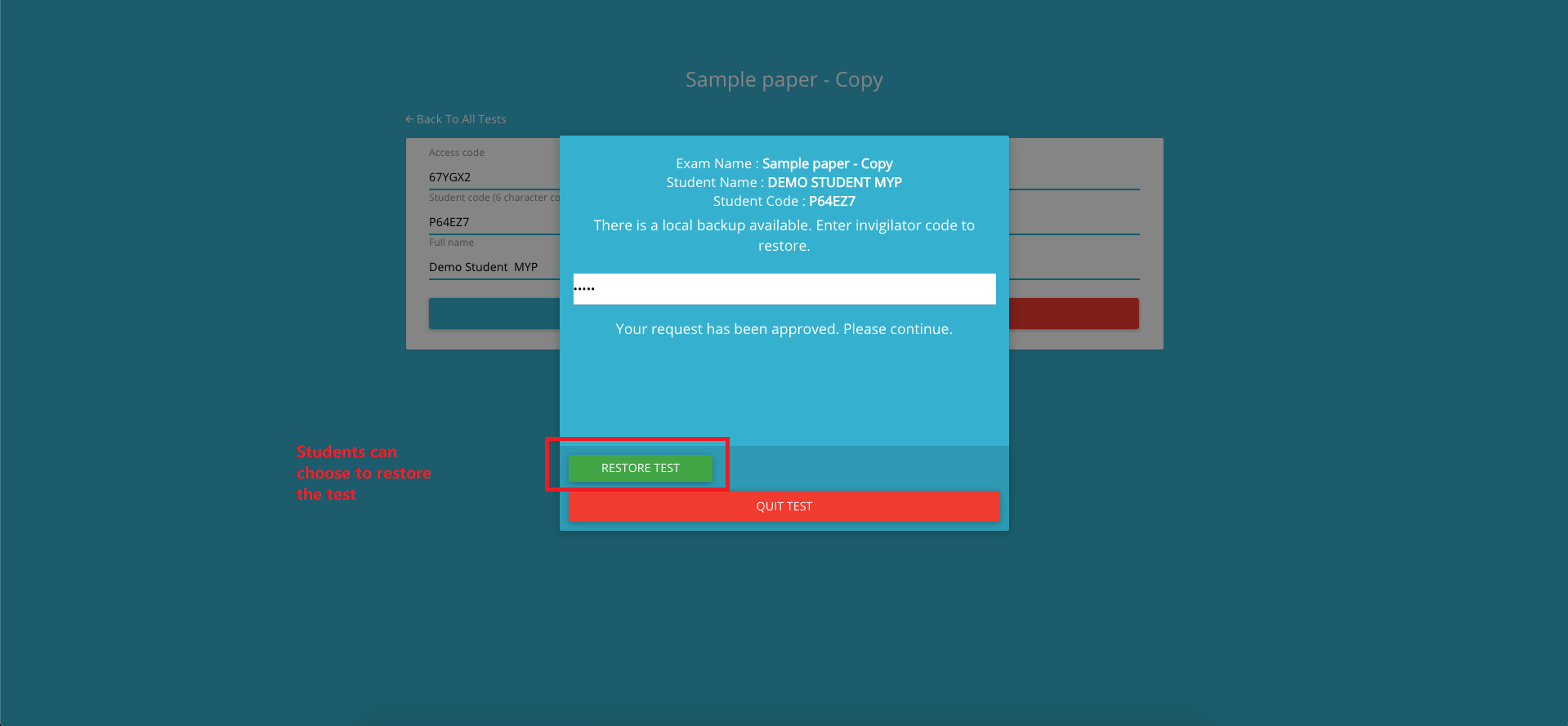The image size is (1568, 726).
Task: Click the page heading Sample paper - Copy
Action: [784, 79]
